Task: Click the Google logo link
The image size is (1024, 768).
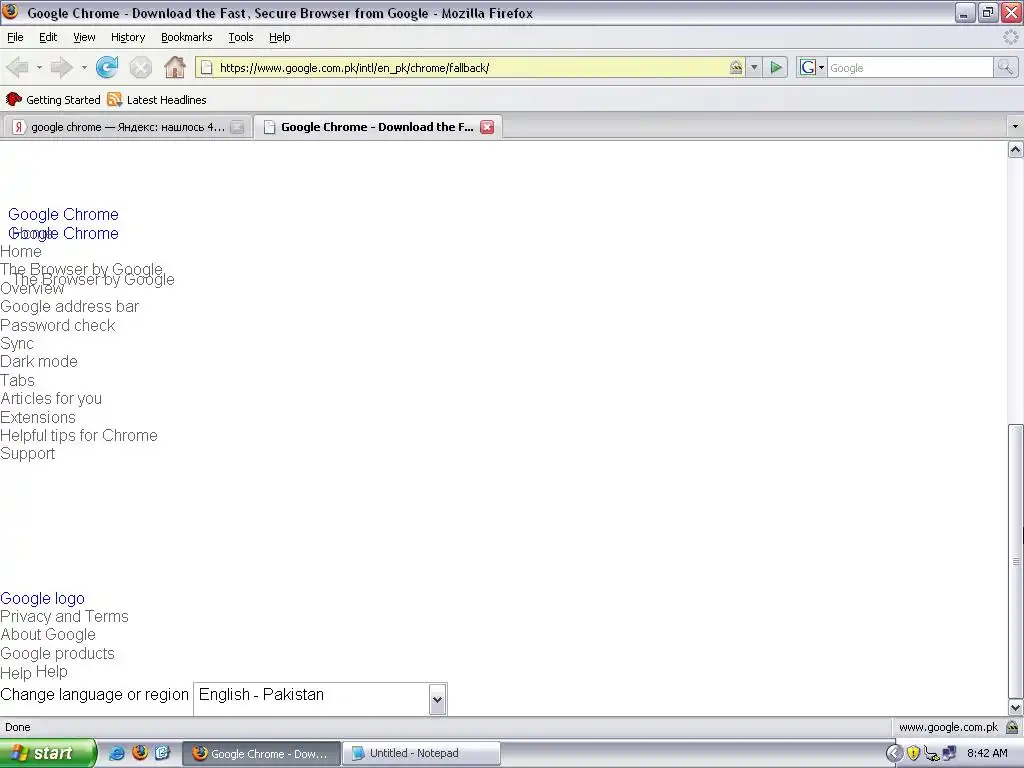Action: 42,598
